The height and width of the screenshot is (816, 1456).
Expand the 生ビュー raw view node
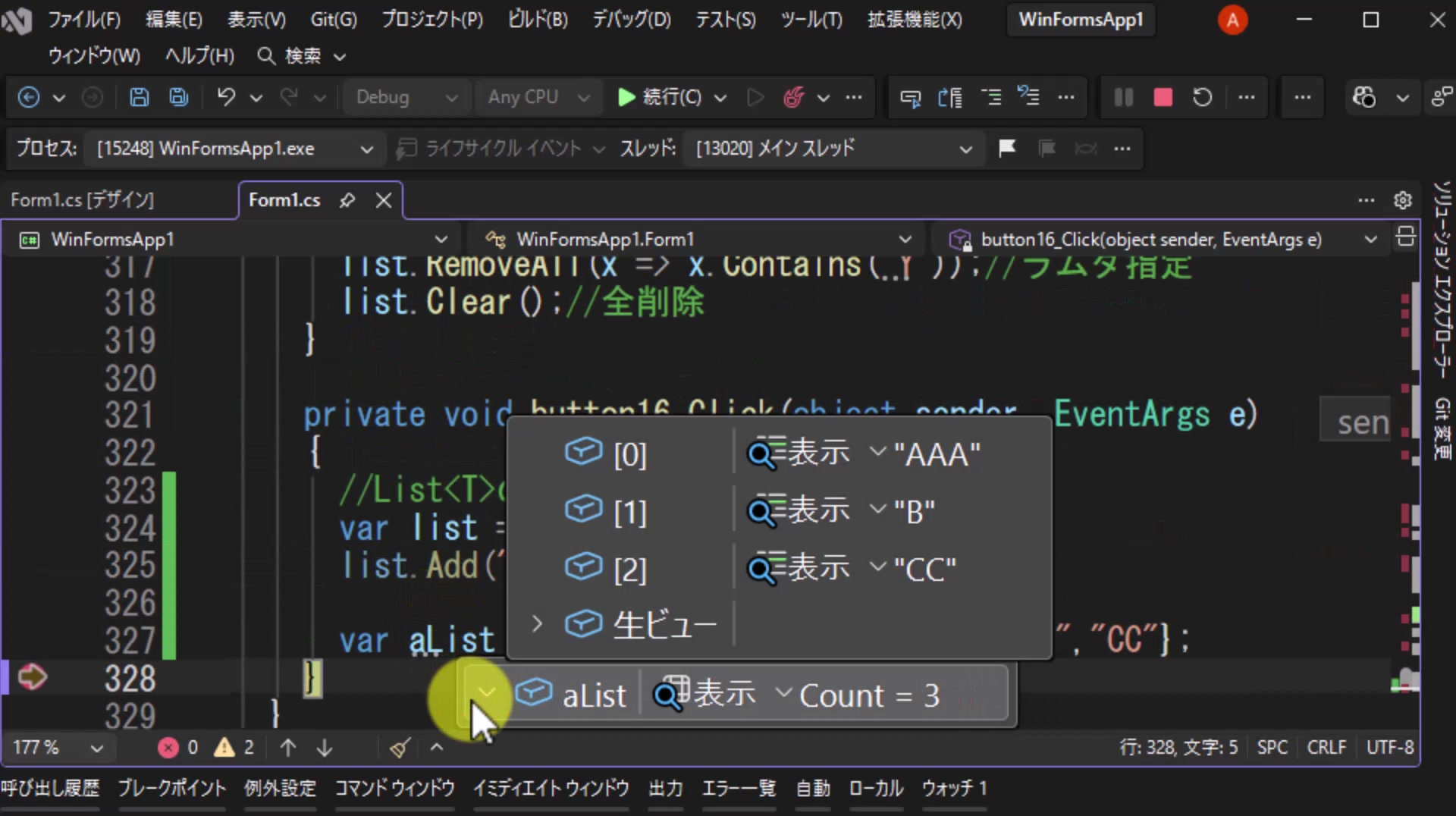[x=537, y=624]
